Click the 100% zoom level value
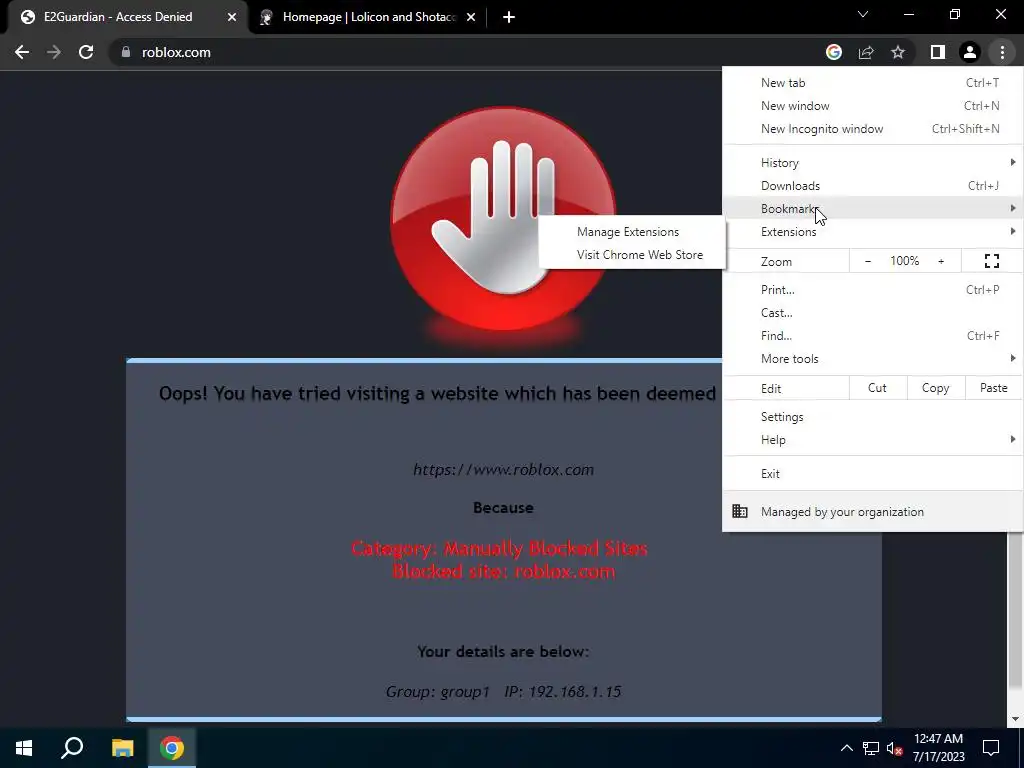The height and width of the screenshot is (768, 1024). point(904,261)
